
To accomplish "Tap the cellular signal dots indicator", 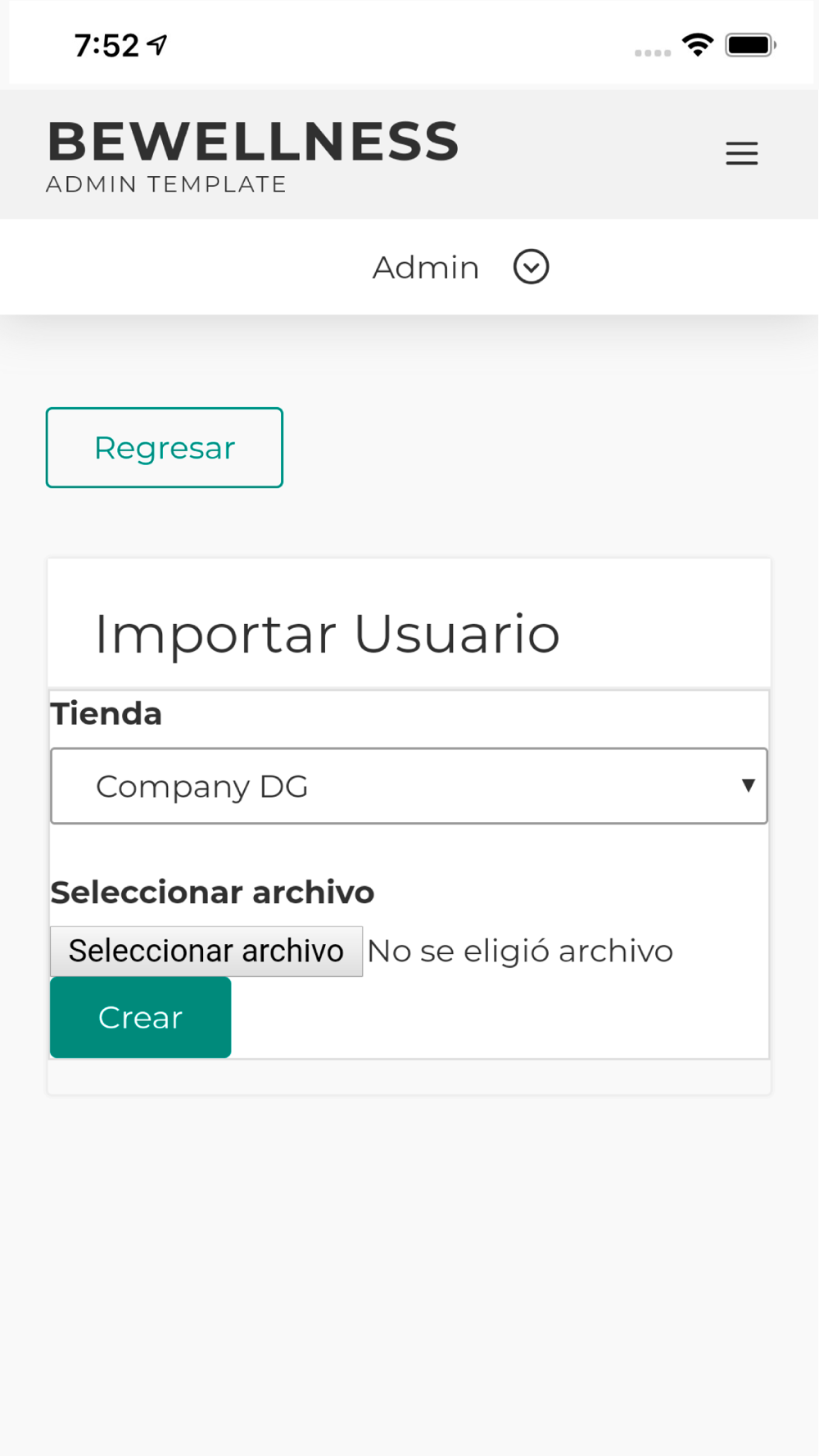I will pyautogui.click(x=653, y=52).
